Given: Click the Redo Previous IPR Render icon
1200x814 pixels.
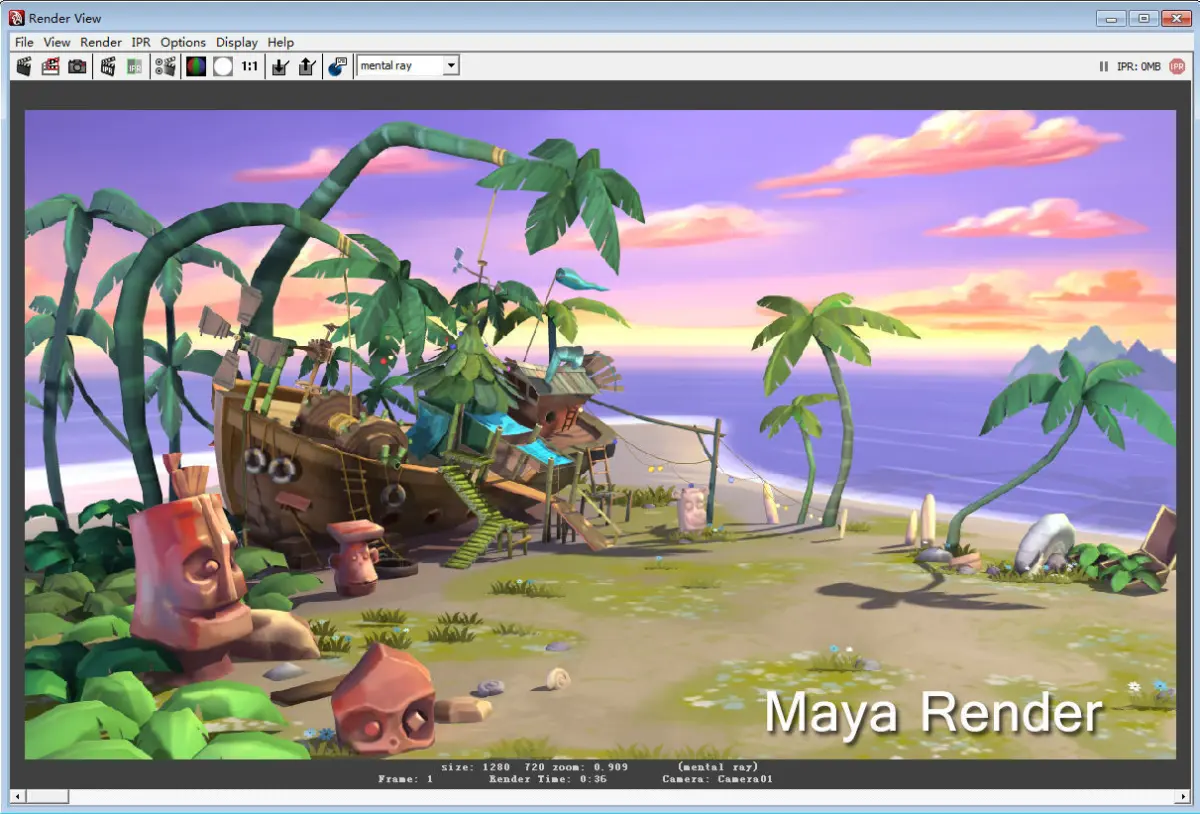Looking at the screenshot, I should (108, 66).
